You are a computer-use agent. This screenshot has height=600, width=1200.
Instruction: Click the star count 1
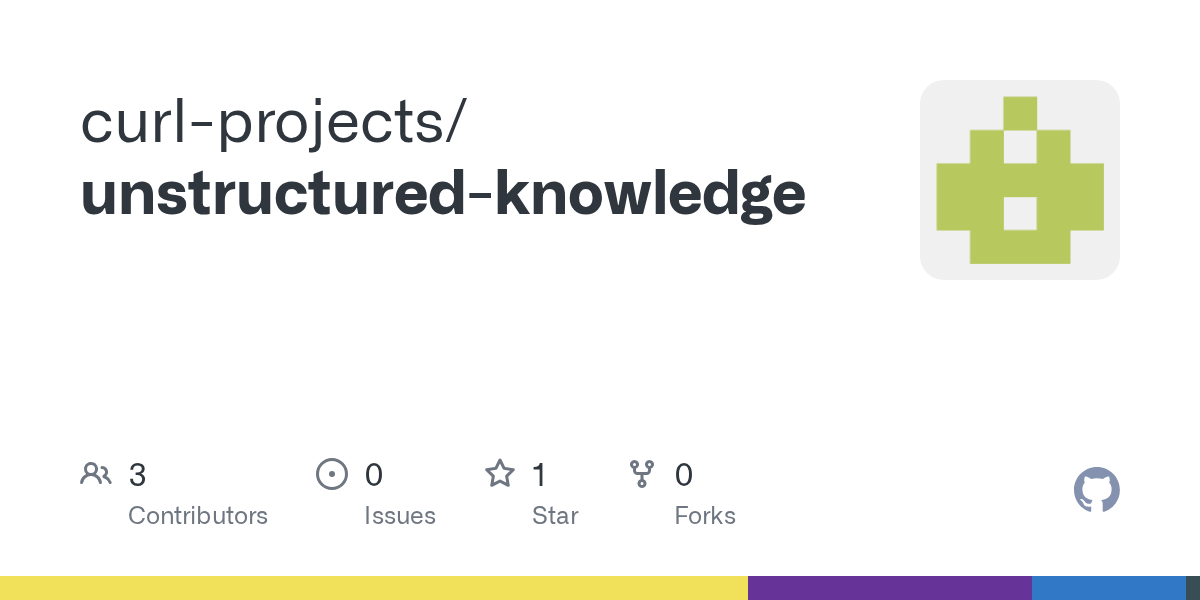pyautogui.click(x=539, y=475)
